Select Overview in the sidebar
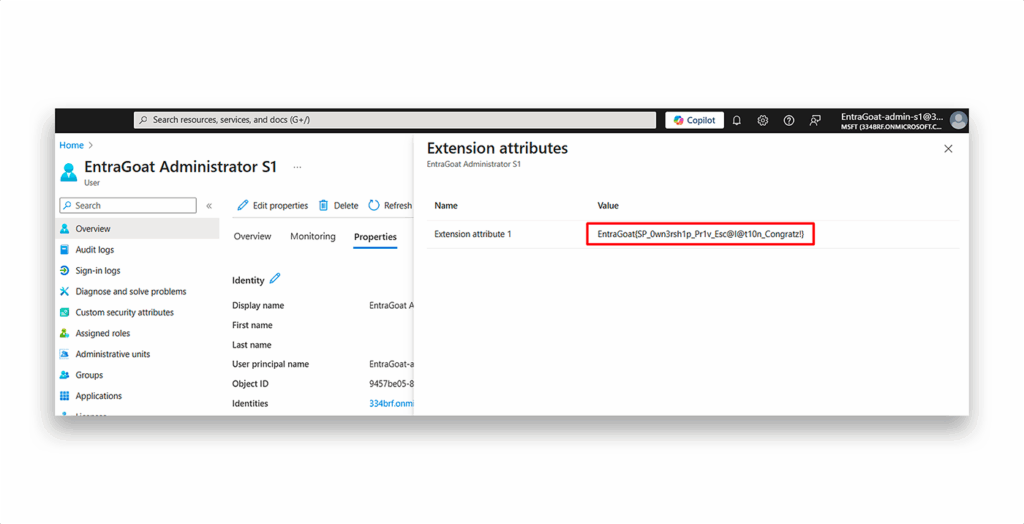Viewport: 1024px width, 524px height. tap(138, 229)
